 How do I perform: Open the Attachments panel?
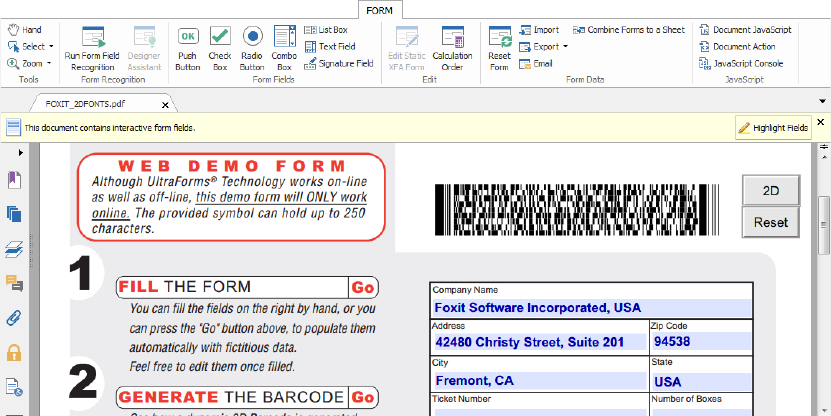[x=14, y=318]
